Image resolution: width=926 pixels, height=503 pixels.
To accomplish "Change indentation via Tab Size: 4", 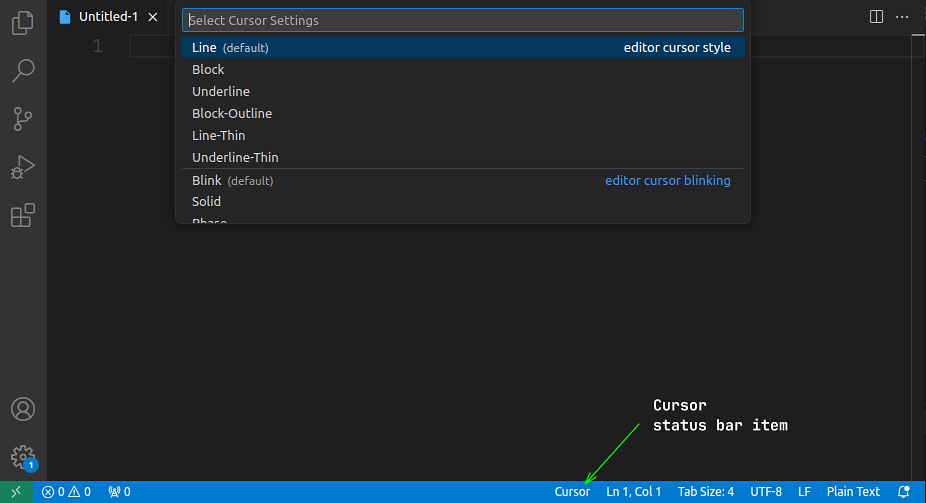I will (x=706, y=492).
